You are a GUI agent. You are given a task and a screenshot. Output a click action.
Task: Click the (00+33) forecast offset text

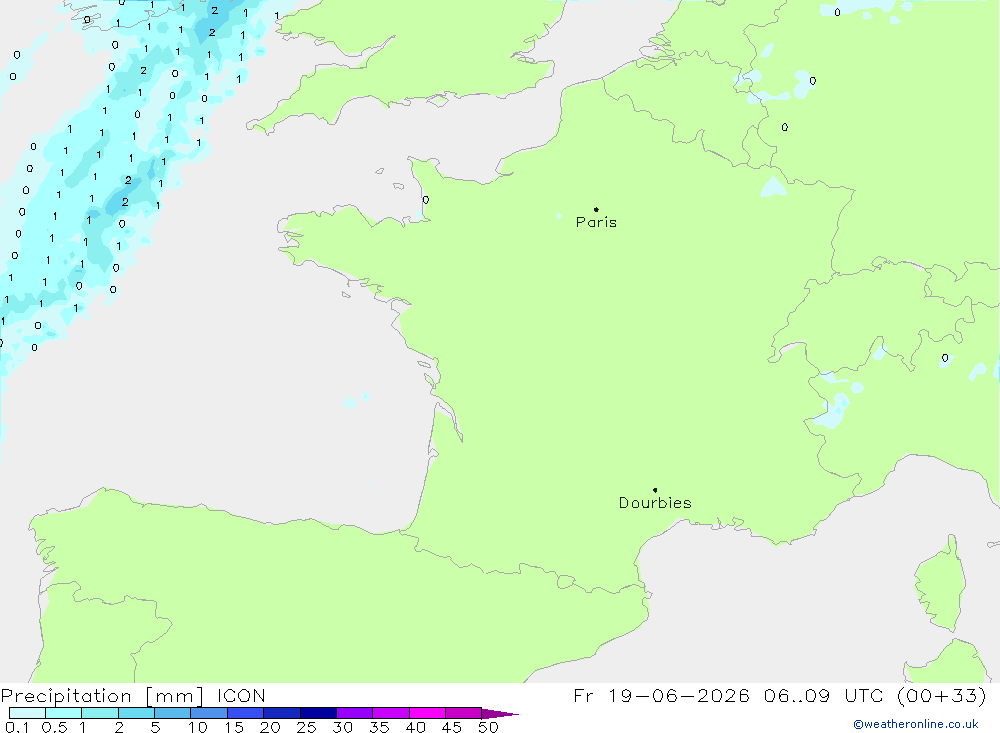(941, 695)
